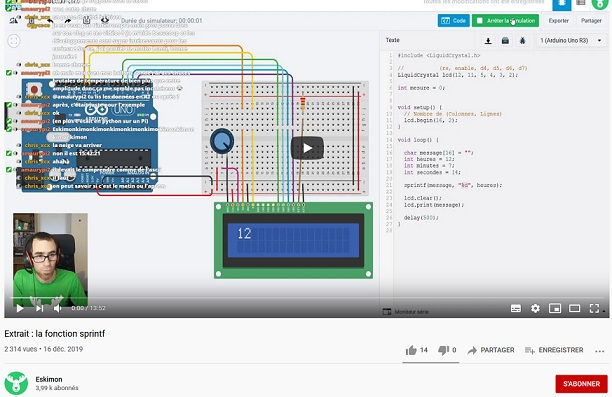Open more actions three-dot menu
The height and width of the screenshot is (397, 612).
click(x=600, y=351)
